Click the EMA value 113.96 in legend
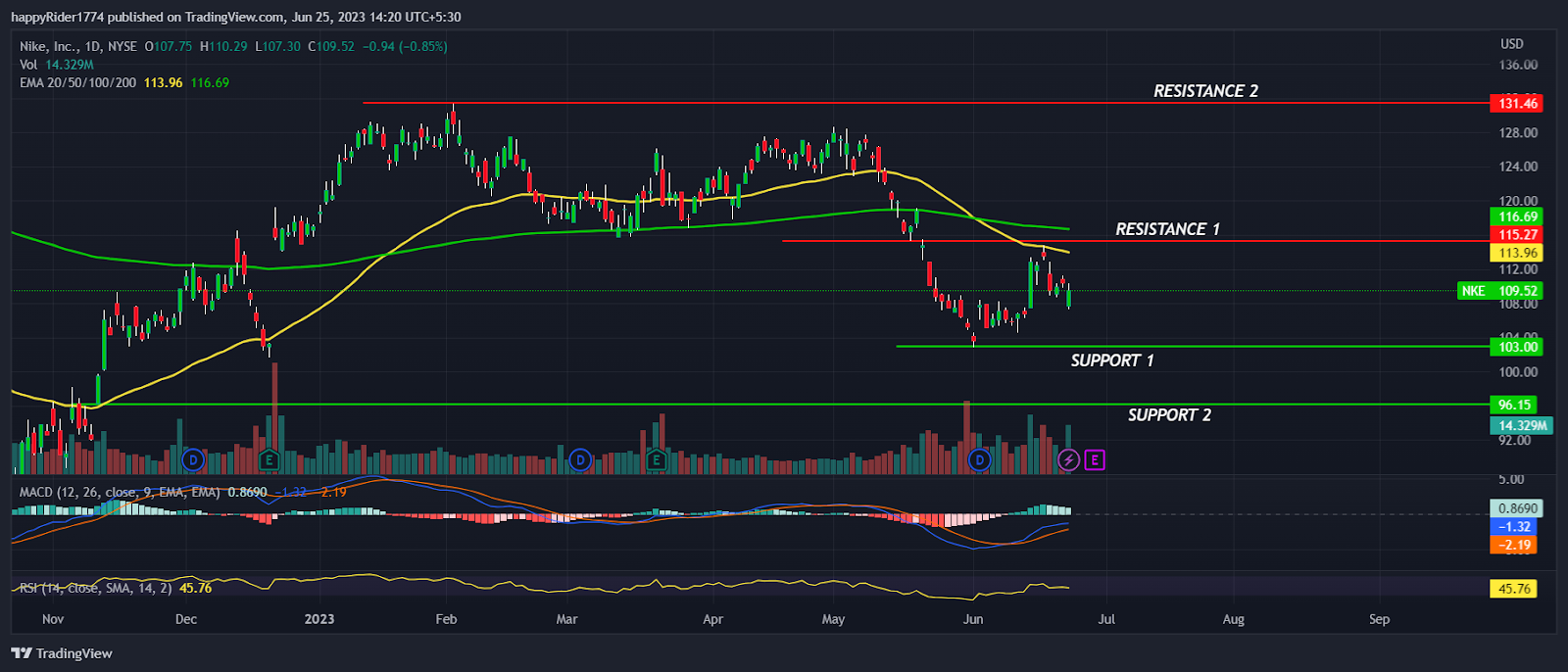The height and width of the screenshot is (672, 1568). point(163,83)
